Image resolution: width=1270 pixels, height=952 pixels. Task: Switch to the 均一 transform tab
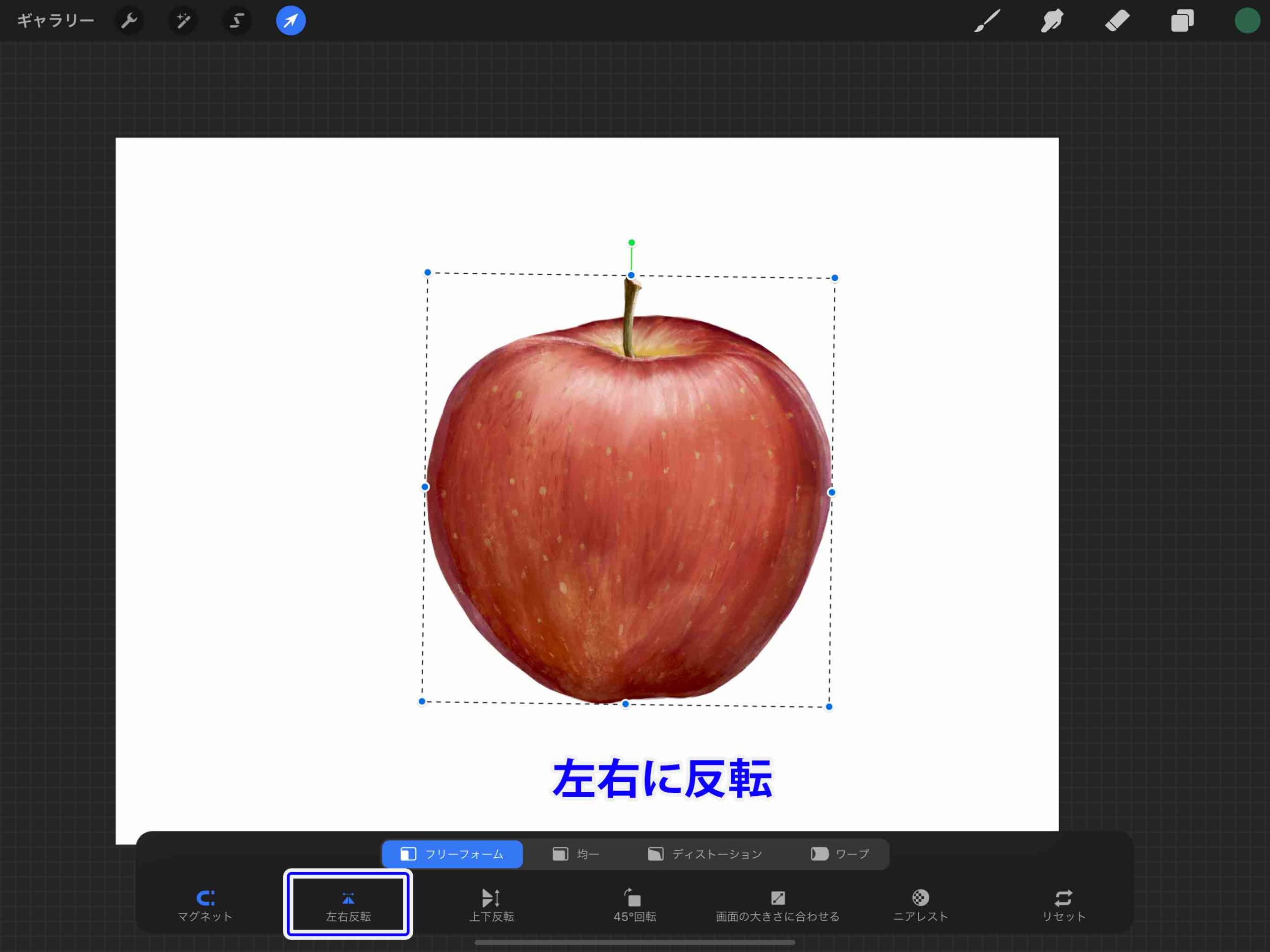click(x=576, y=854)
